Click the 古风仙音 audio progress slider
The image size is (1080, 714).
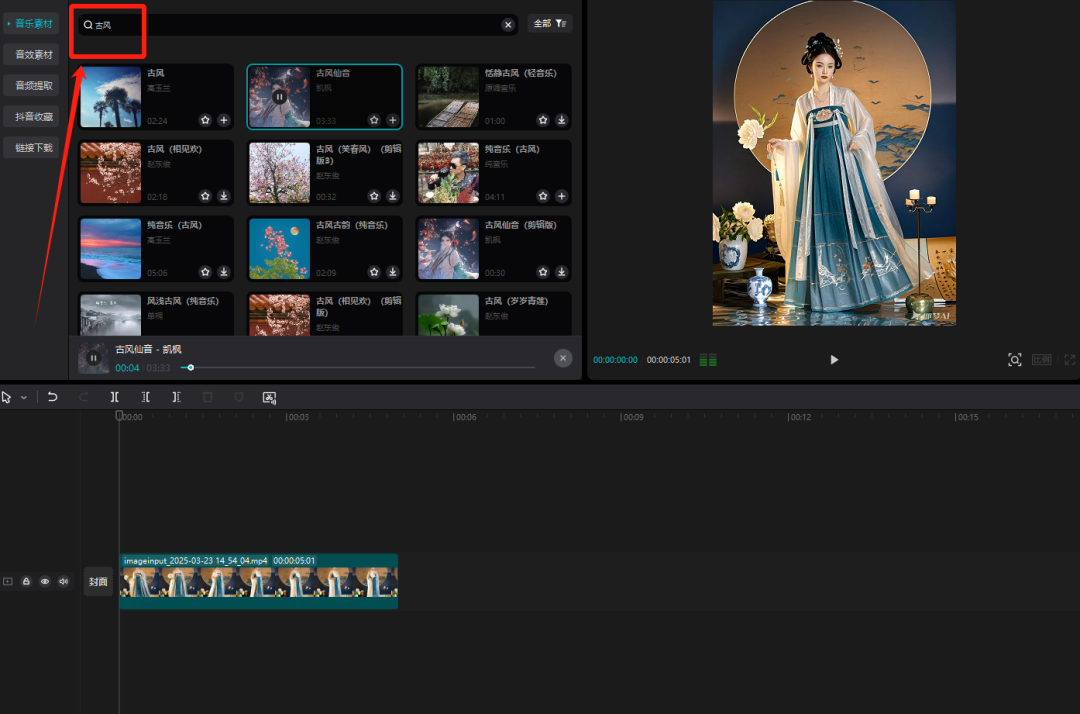point(360,368)
